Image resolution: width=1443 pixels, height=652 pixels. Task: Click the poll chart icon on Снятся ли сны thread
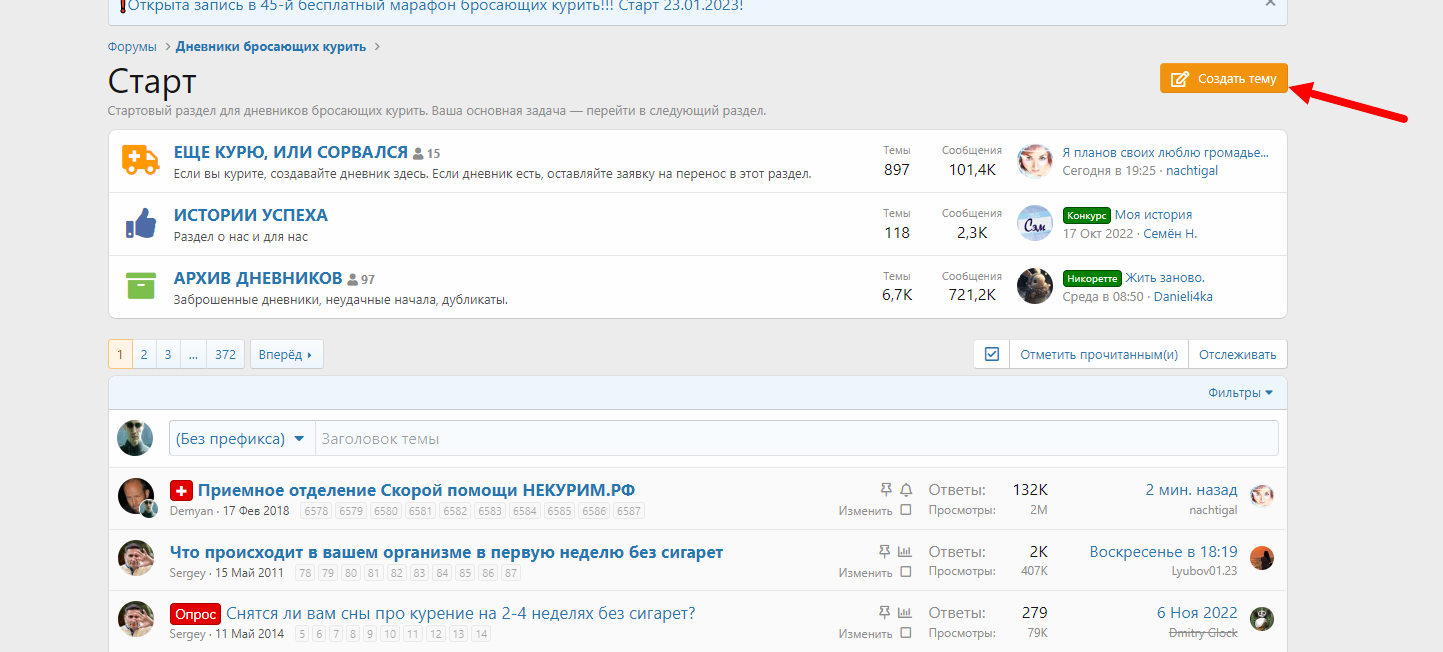(906, 613)
